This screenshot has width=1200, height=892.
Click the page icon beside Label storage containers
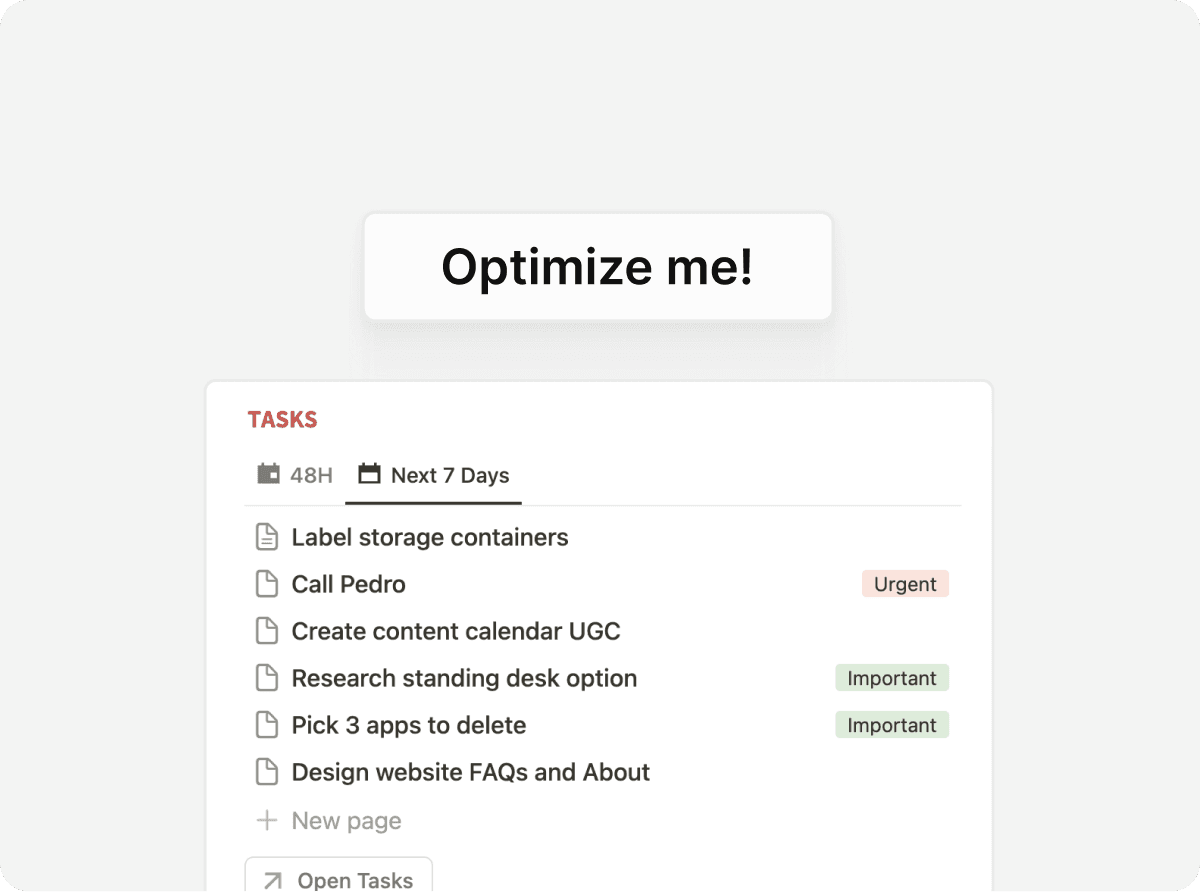click(266, 537)
